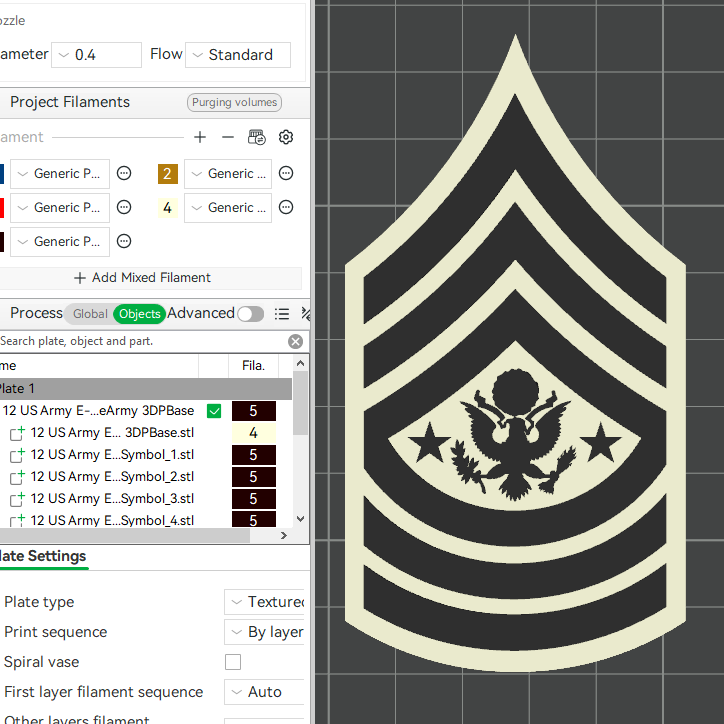Select the Symbol_4.stl part row

tap(112, 520)
